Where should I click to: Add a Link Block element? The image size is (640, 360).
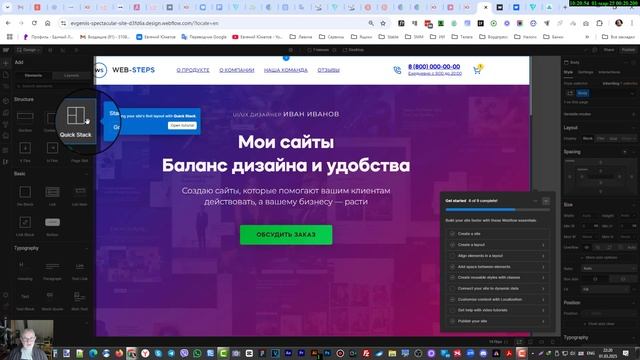25,226
